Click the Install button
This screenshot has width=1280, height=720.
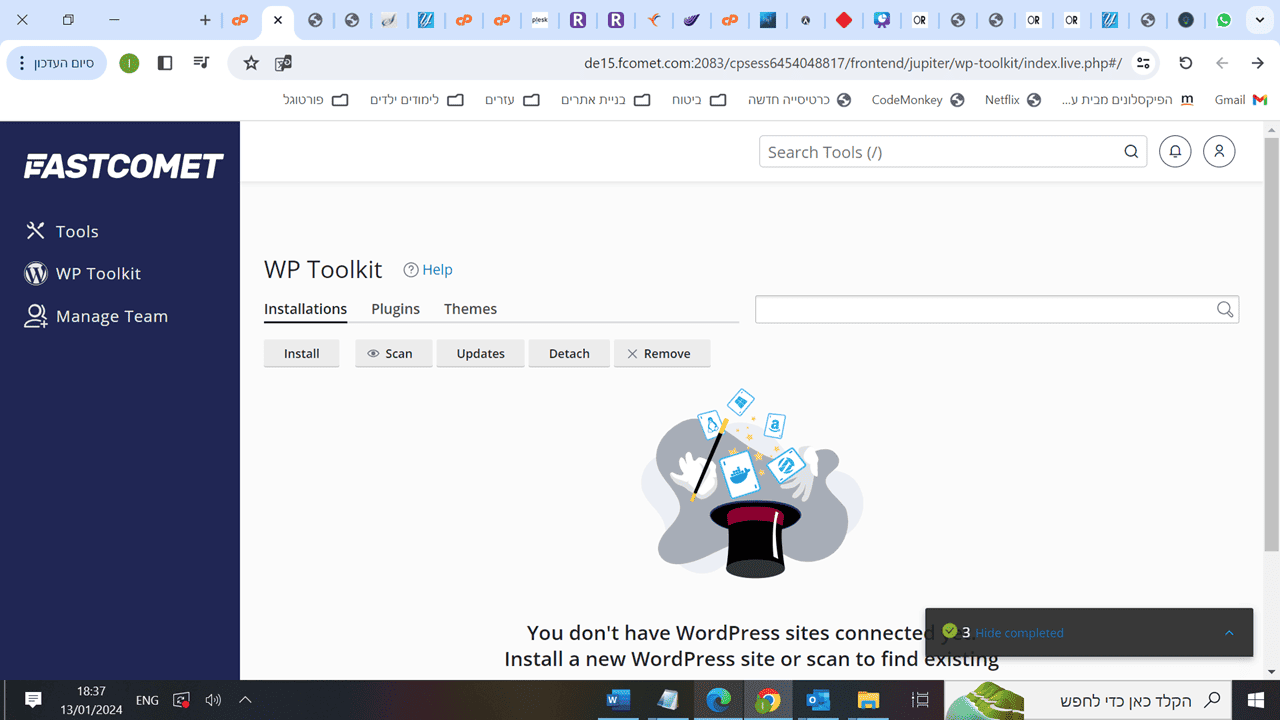pos(302,353)
